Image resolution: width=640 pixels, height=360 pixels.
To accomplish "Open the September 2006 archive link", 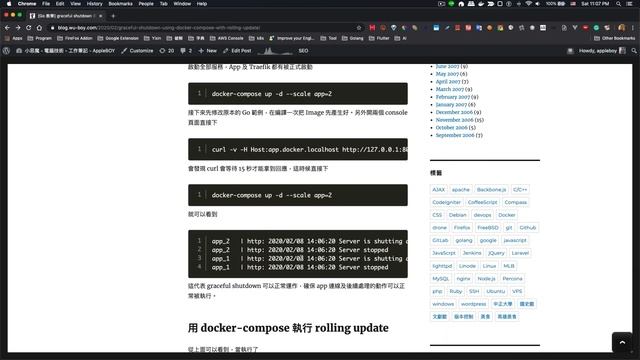I will pyautogui.click(x=455, y=135).
